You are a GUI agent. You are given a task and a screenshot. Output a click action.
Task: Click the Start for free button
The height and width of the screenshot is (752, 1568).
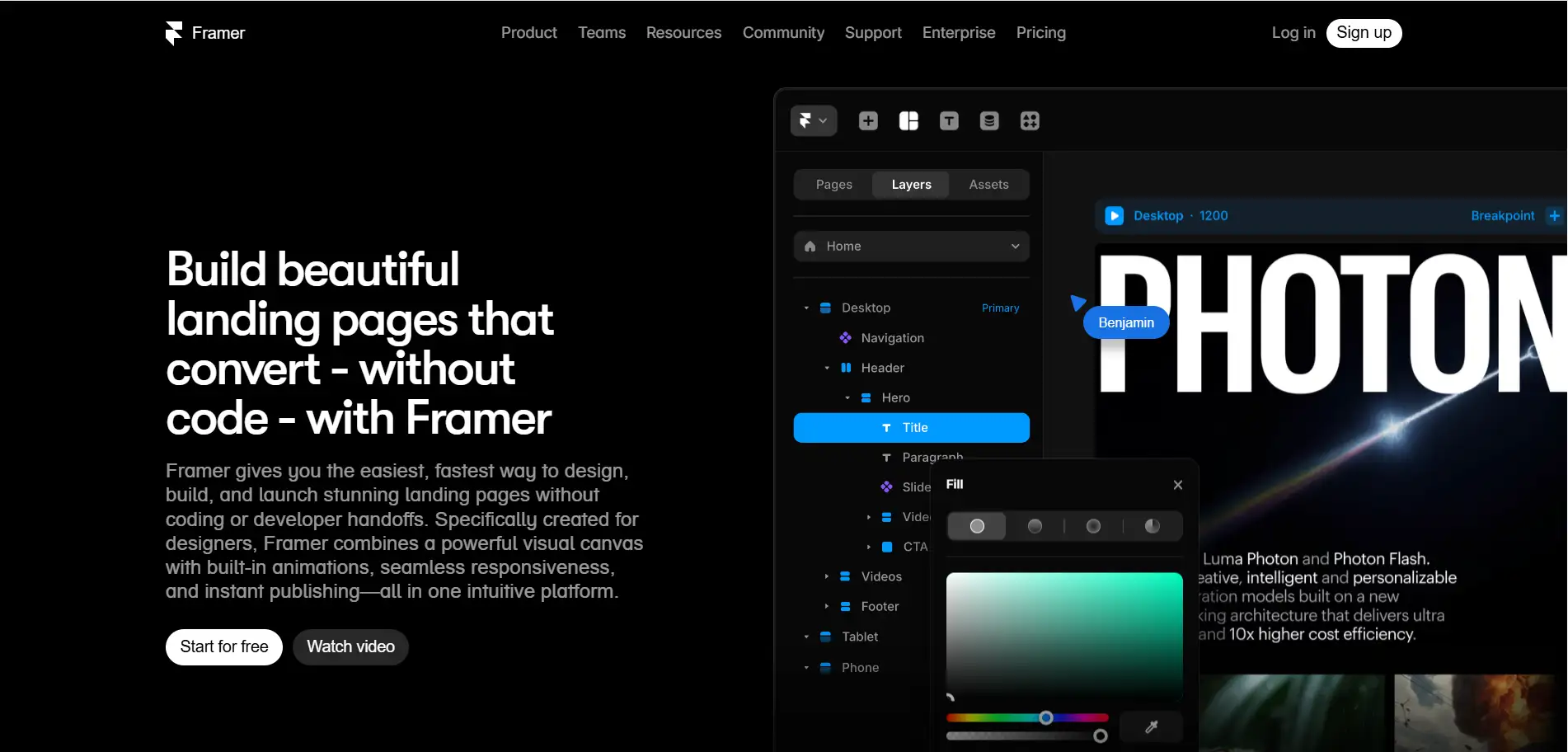click(223, 646)
